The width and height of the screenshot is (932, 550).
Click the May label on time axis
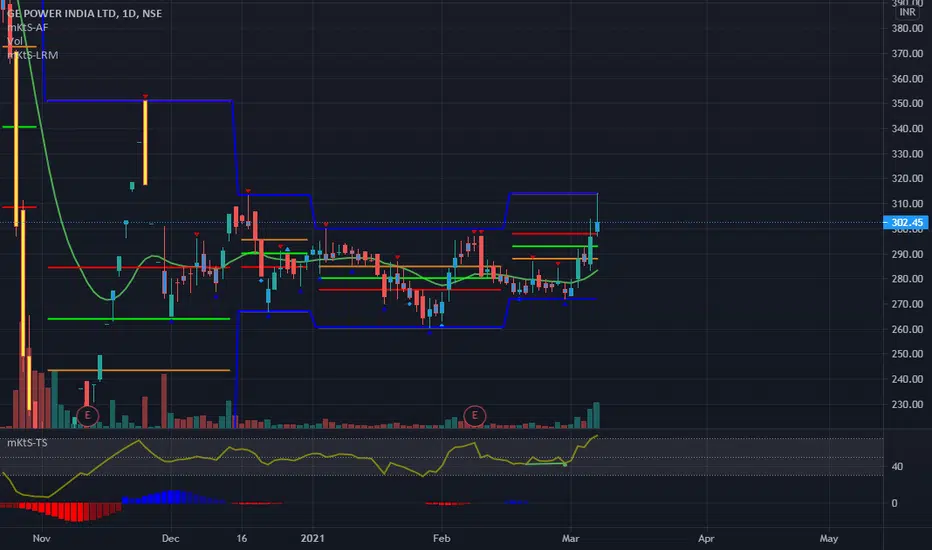pyautogui.click(x=829, y=538)
